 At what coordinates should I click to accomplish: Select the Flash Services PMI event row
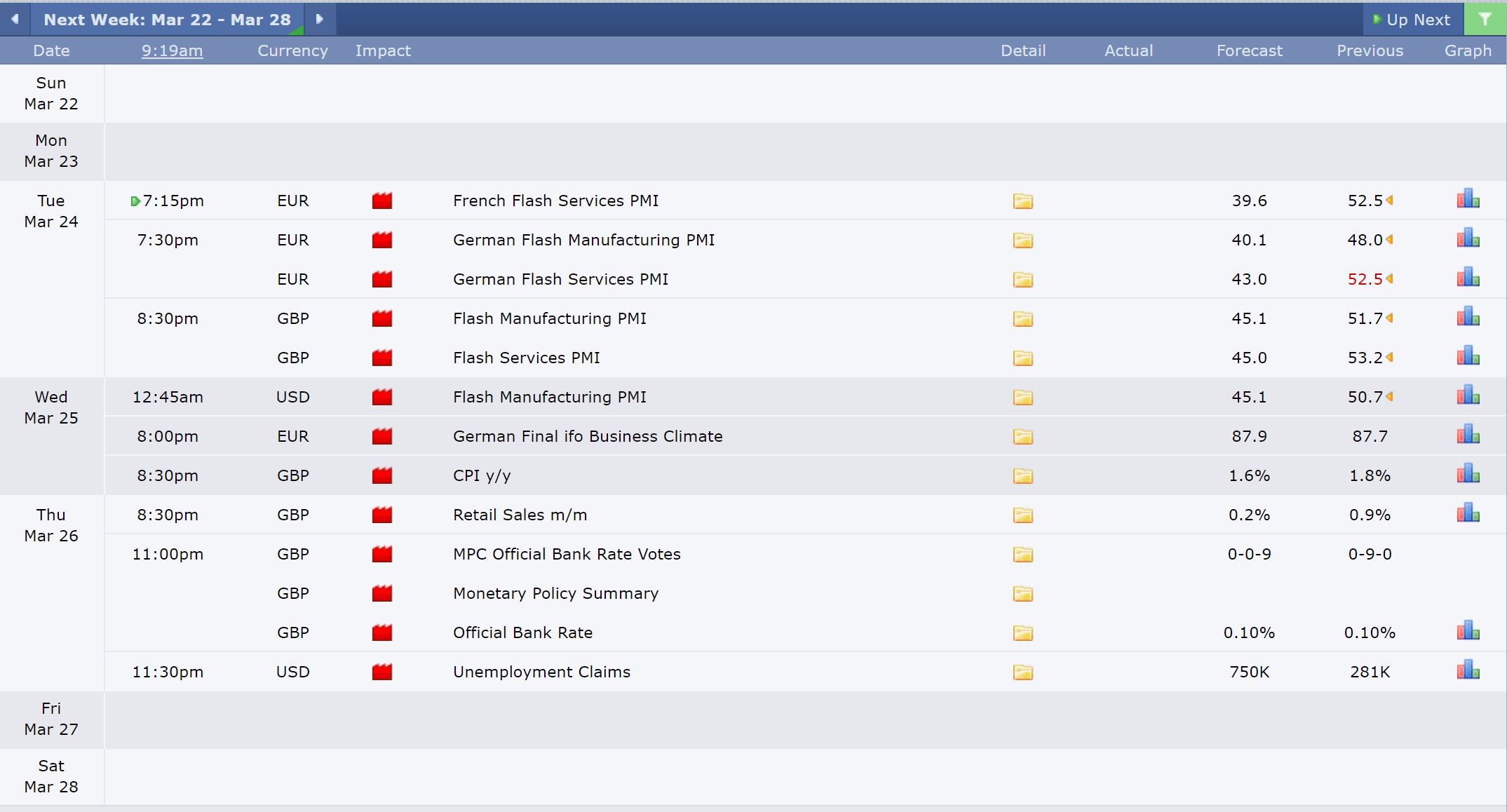pyautogui.click(x=805, y=358)
